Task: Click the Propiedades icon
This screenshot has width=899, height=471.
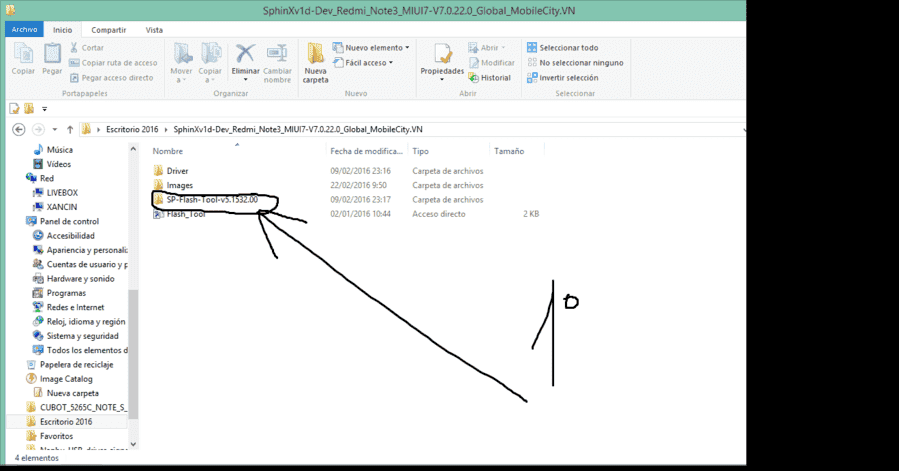Action: tap(442, 55)
